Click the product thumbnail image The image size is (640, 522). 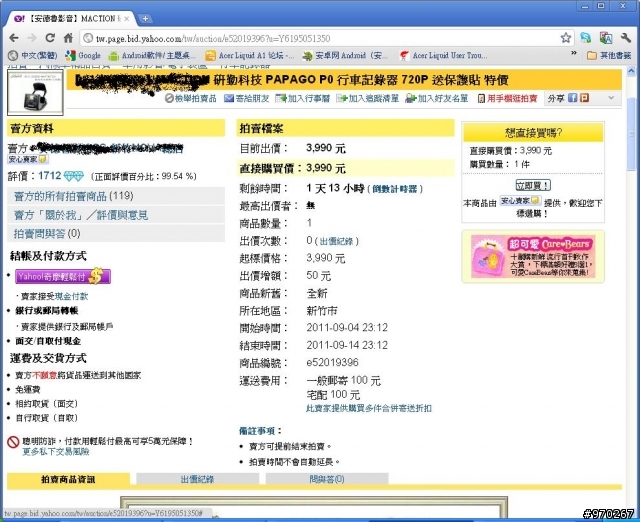(x=36, y=92)
